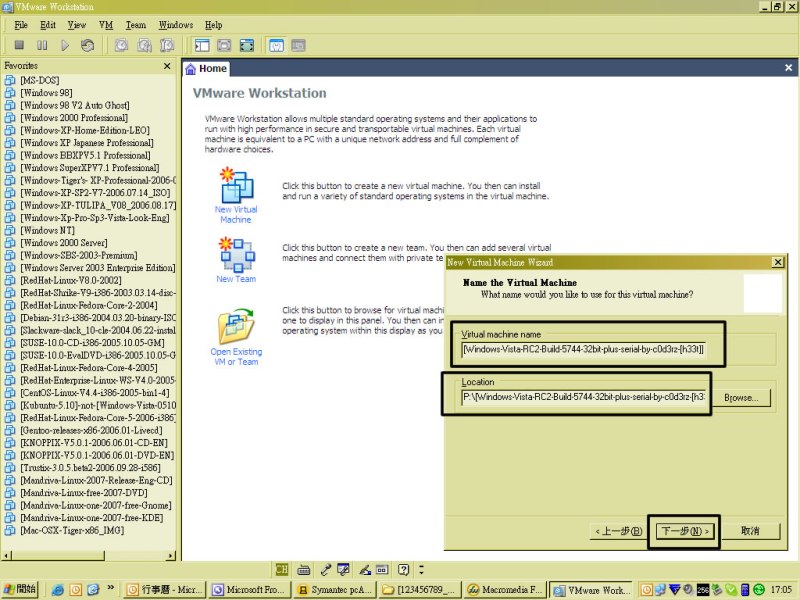The image size is (800, 600).
Task: Click the Browse... button in the wizard
Action: click(741, 397)
